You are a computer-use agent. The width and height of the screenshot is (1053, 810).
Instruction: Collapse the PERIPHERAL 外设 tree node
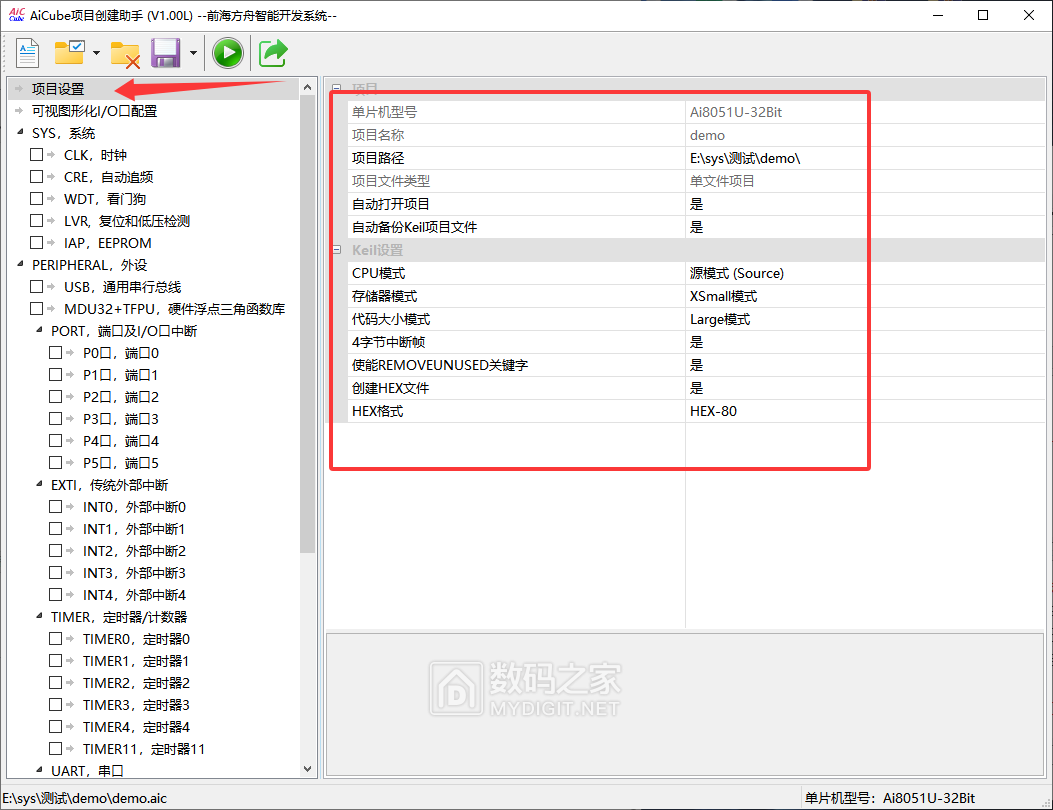[x=20, y=265]
